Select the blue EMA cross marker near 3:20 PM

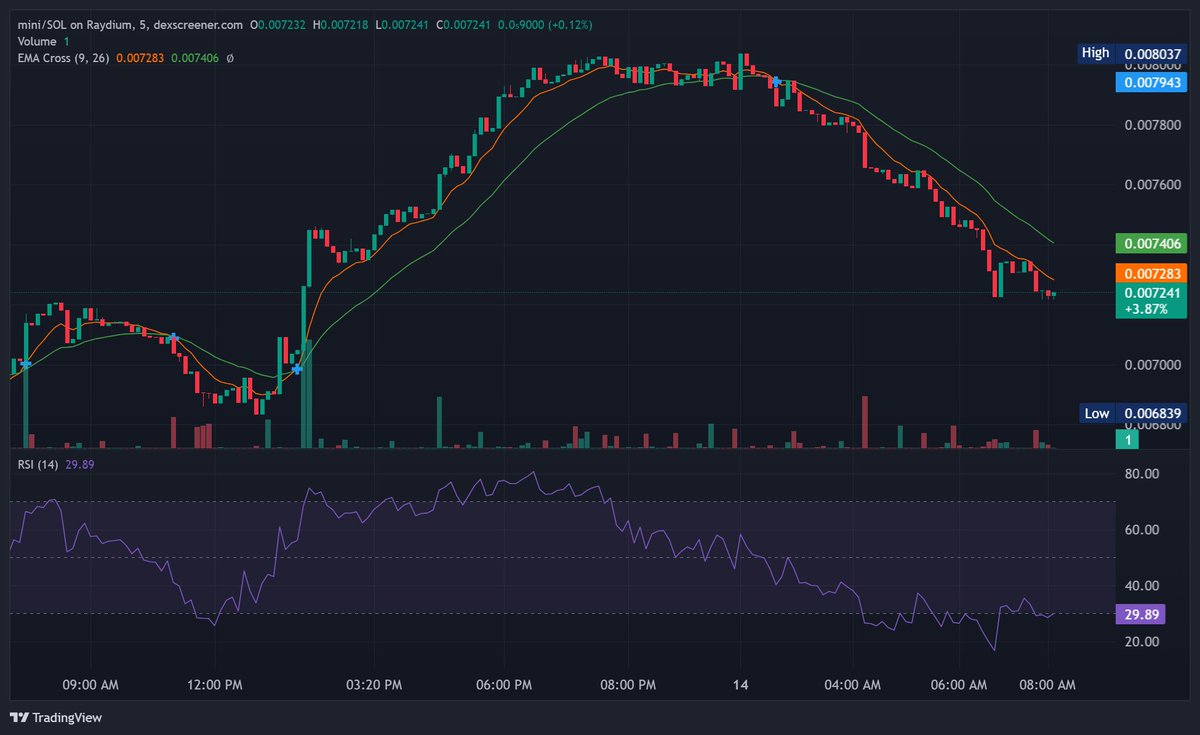coord(297,369)
